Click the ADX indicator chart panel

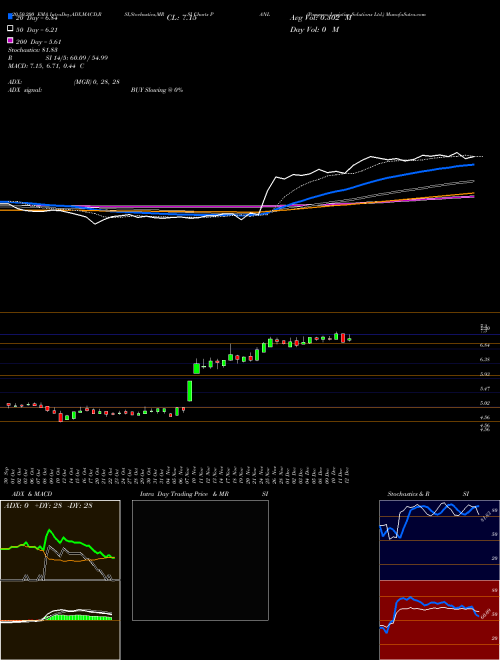tap(60, 540)
